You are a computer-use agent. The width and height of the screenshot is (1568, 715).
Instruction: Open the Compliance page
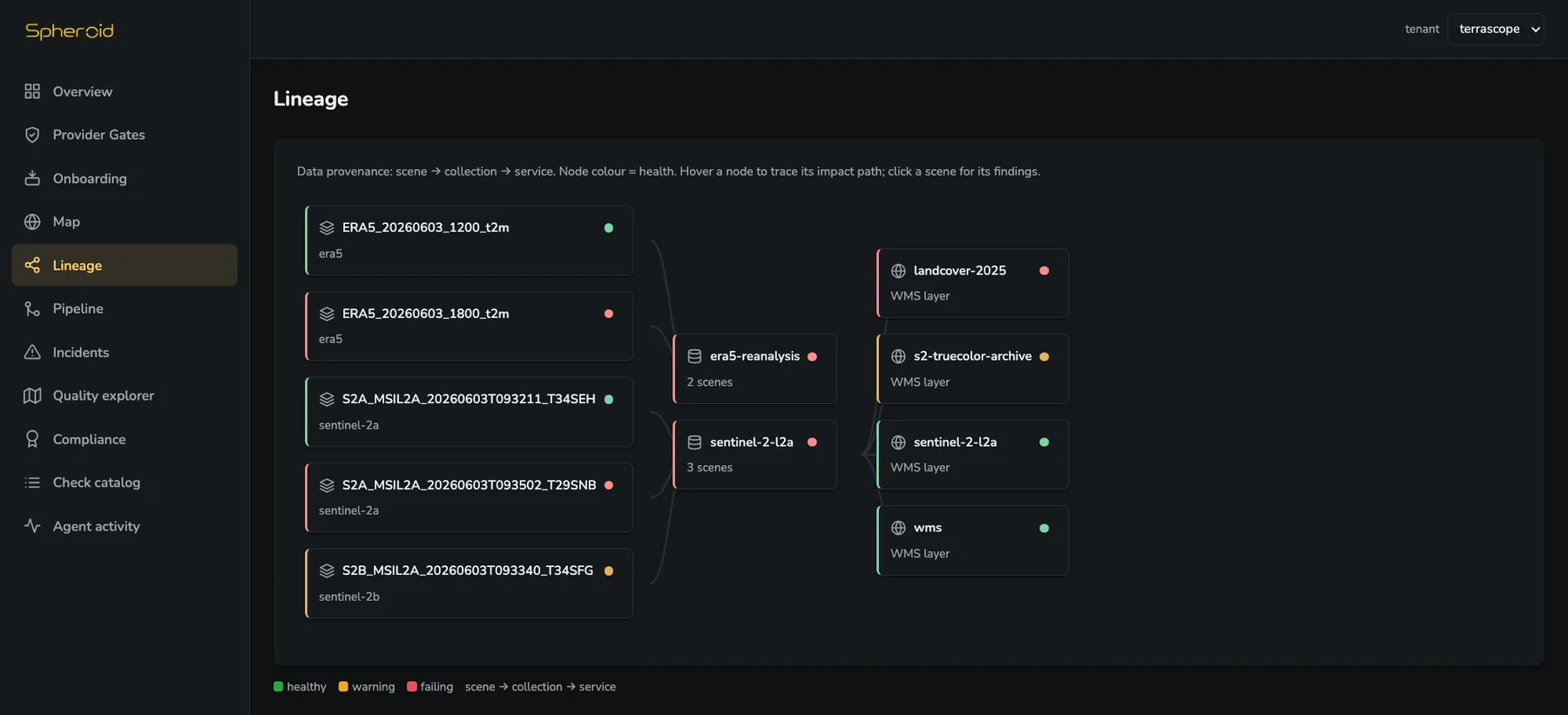125,439
